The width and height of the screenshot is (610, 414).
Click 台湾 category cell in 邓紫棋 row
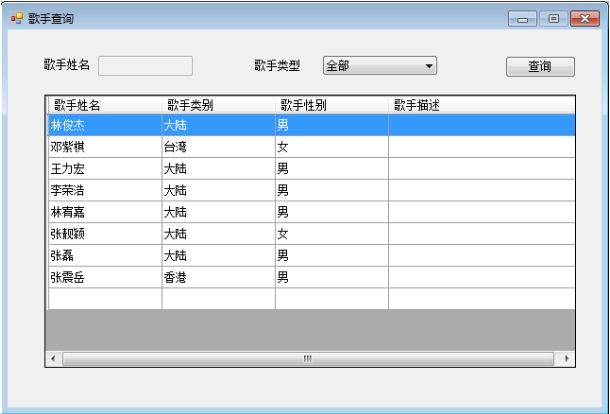pos(219,147)
